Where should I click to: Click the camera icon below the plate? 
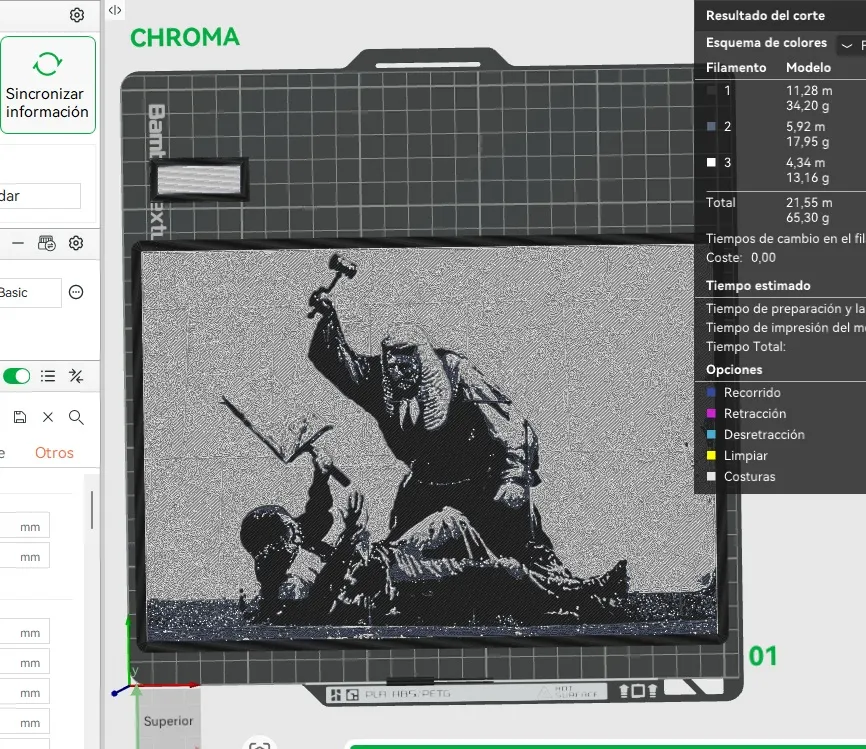(259, 744)
